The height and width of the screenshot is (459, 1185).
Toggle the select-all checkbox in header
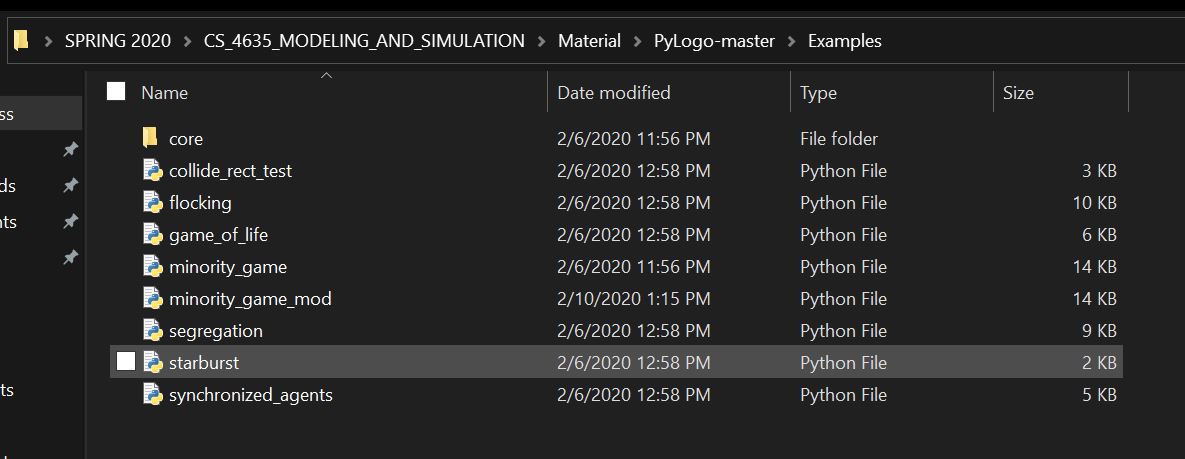[116, 92]
